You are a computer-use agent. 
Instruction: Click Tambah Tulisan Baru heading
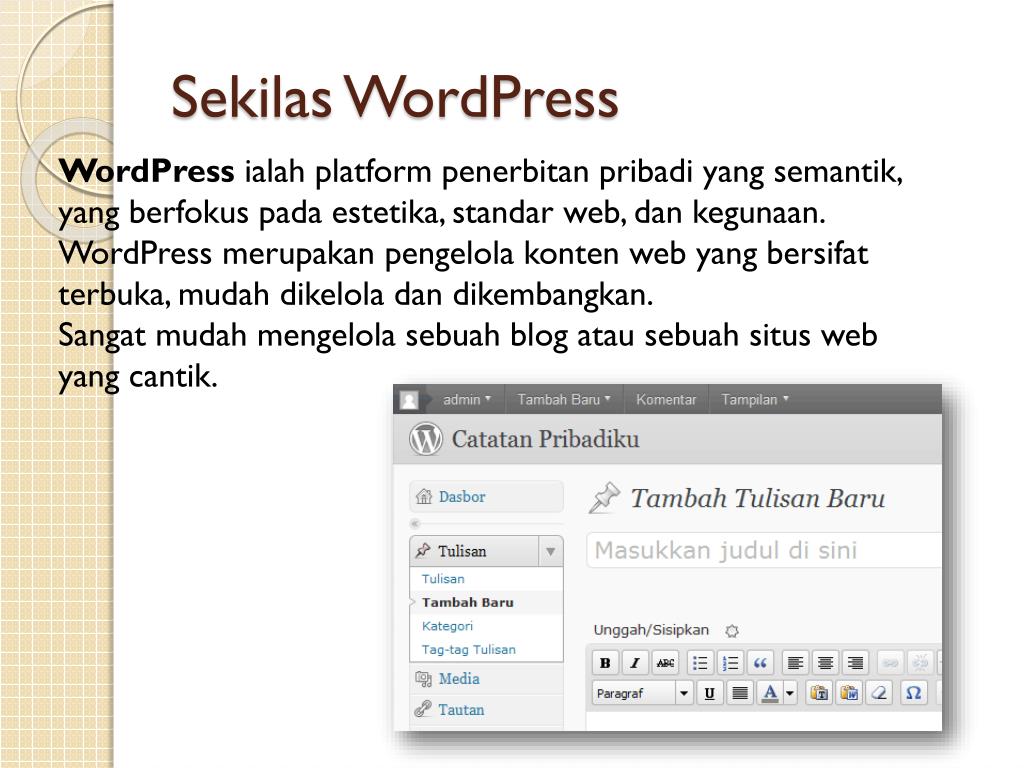[x=758, y=498]
